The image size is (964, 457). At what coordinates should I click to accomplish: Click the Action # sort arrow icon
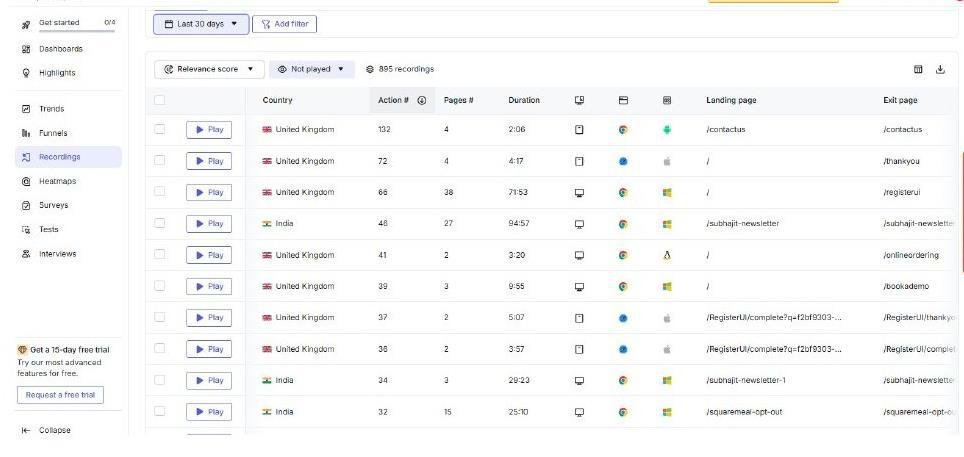tap(422, 100)
